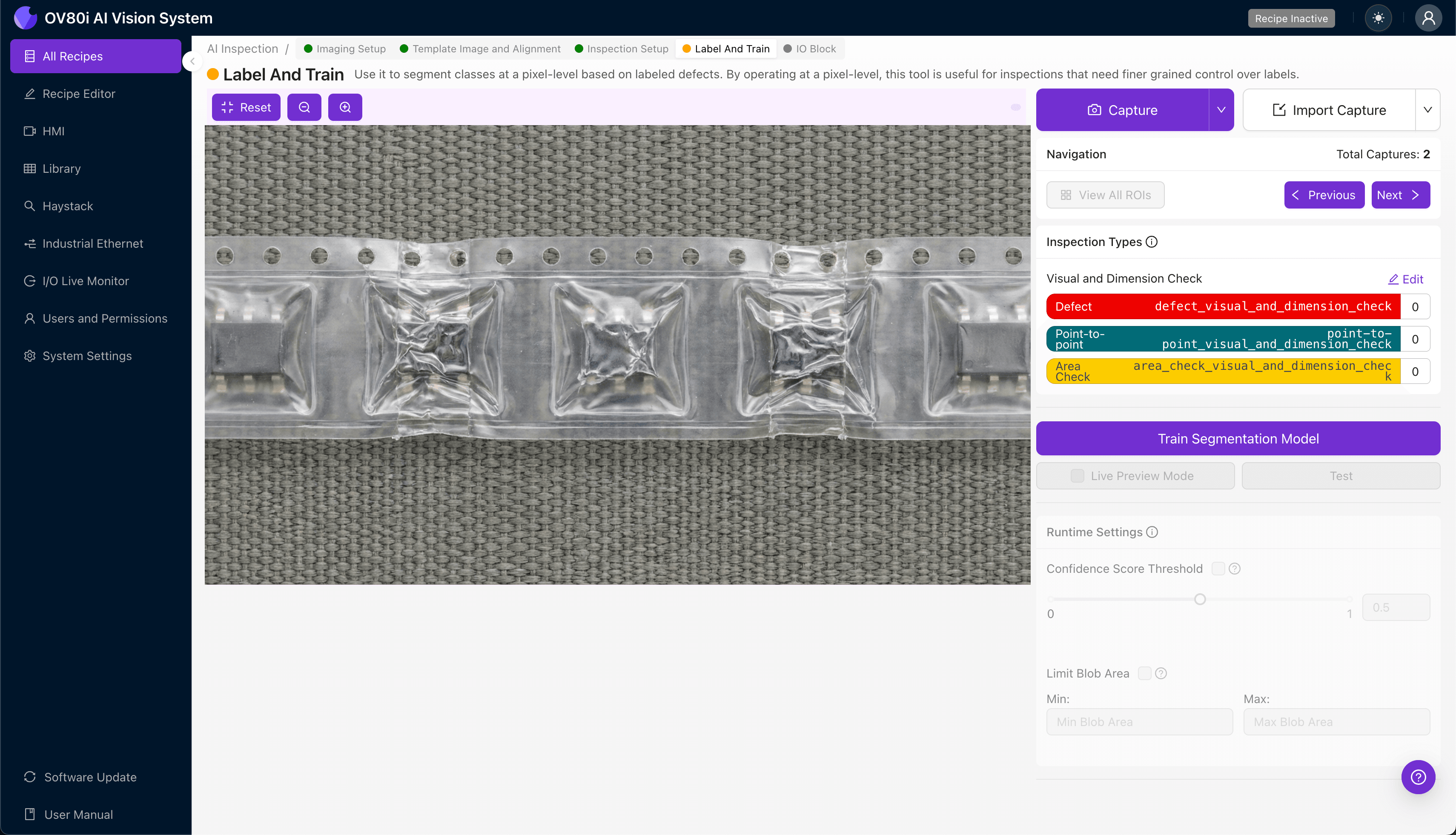Click the zoom in magnifier icon

tap(345, 107)
